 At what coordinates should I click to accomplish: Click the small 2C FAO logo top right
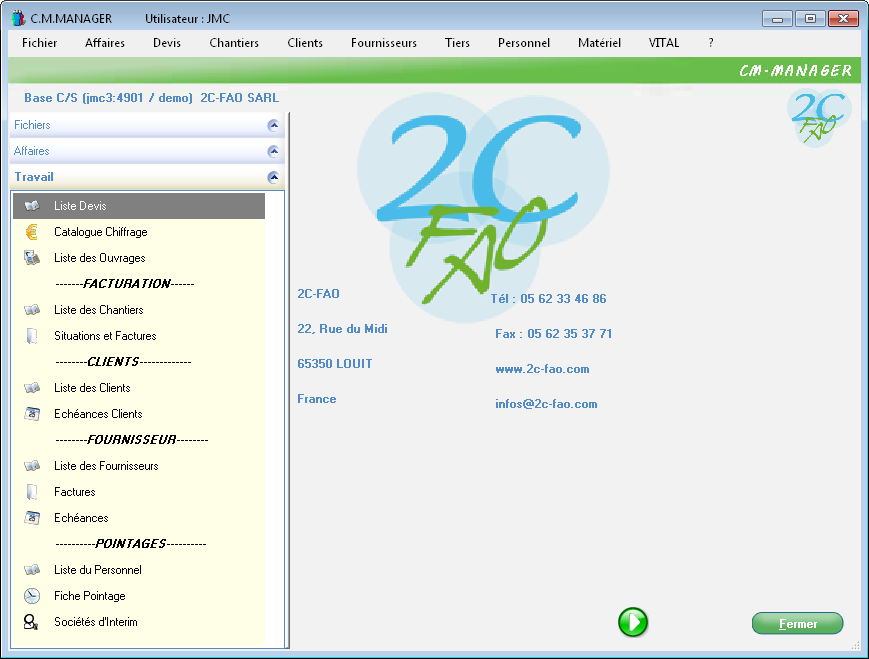[x=819, y=118]
